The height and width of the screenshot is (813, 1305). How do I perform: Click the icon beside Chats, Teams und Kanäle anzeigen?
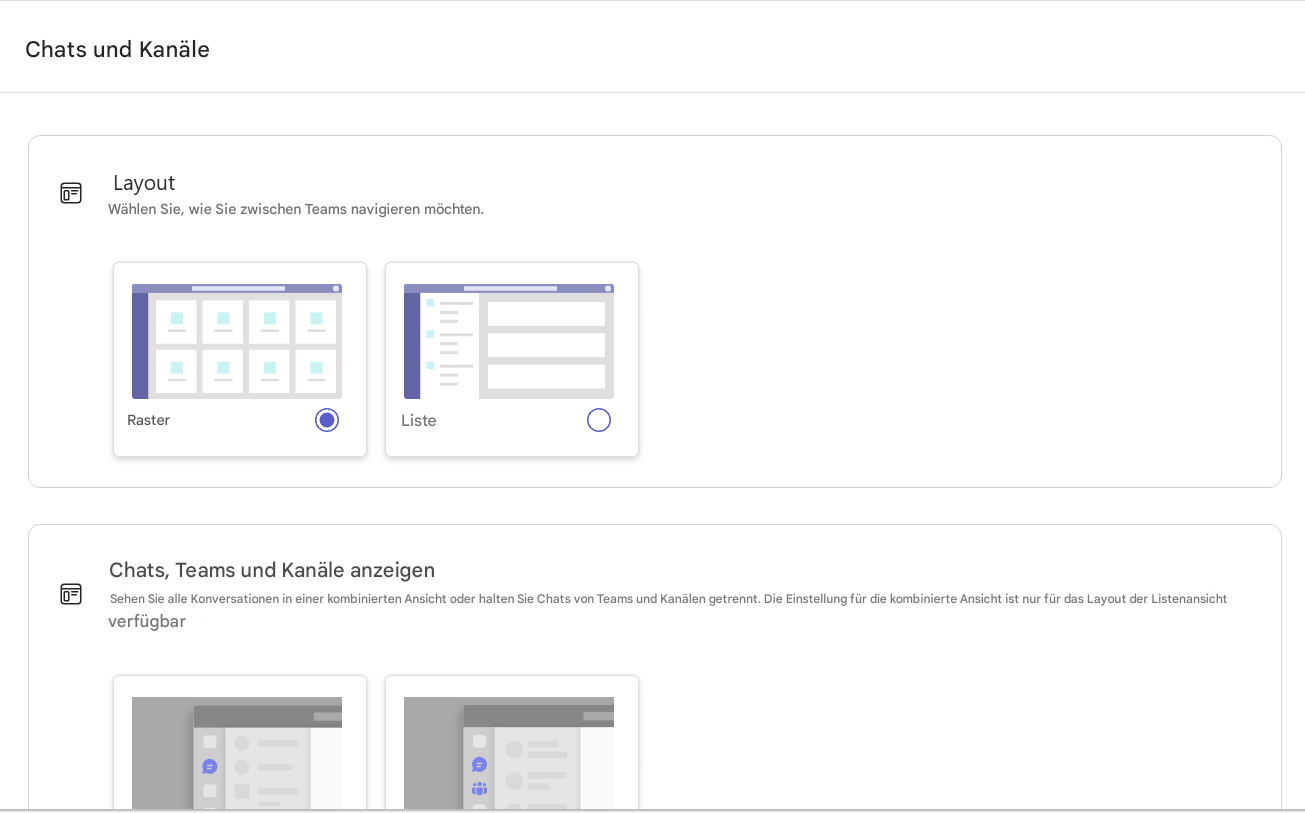point(71,594)
